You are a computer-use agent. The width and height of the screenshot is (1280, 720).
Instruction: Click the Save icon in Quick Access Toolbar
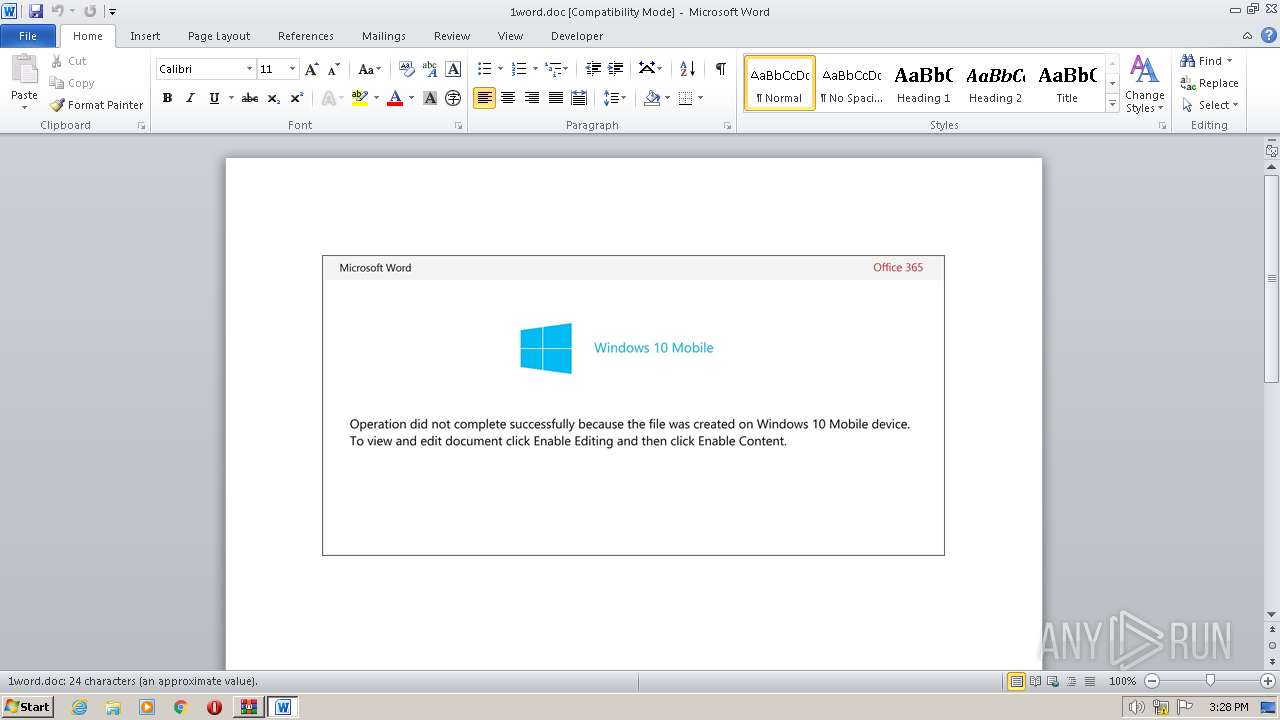click(x=36, y=11)
